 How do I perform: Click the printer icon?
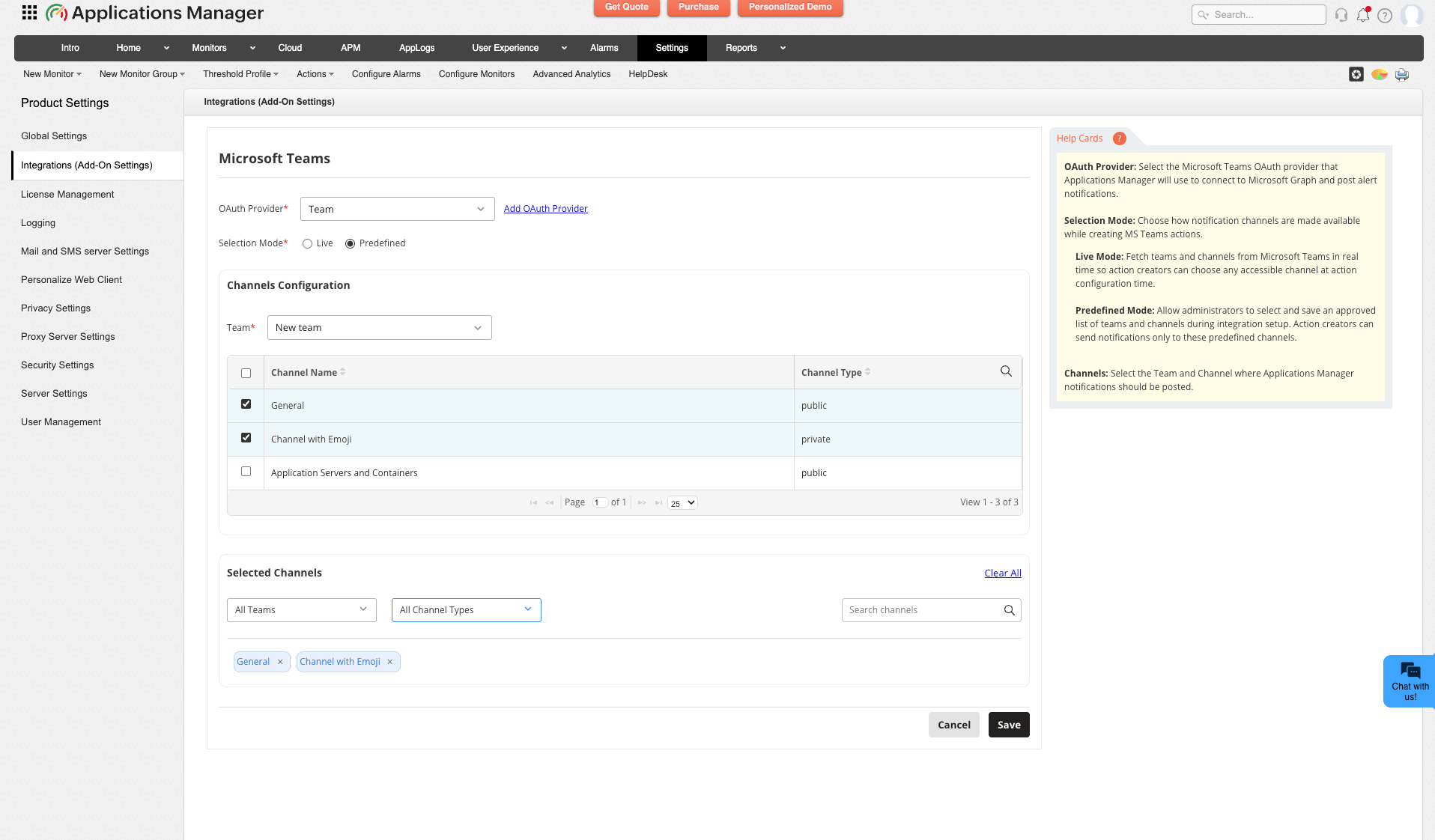pyautogui.click(x=1402, y=74)
